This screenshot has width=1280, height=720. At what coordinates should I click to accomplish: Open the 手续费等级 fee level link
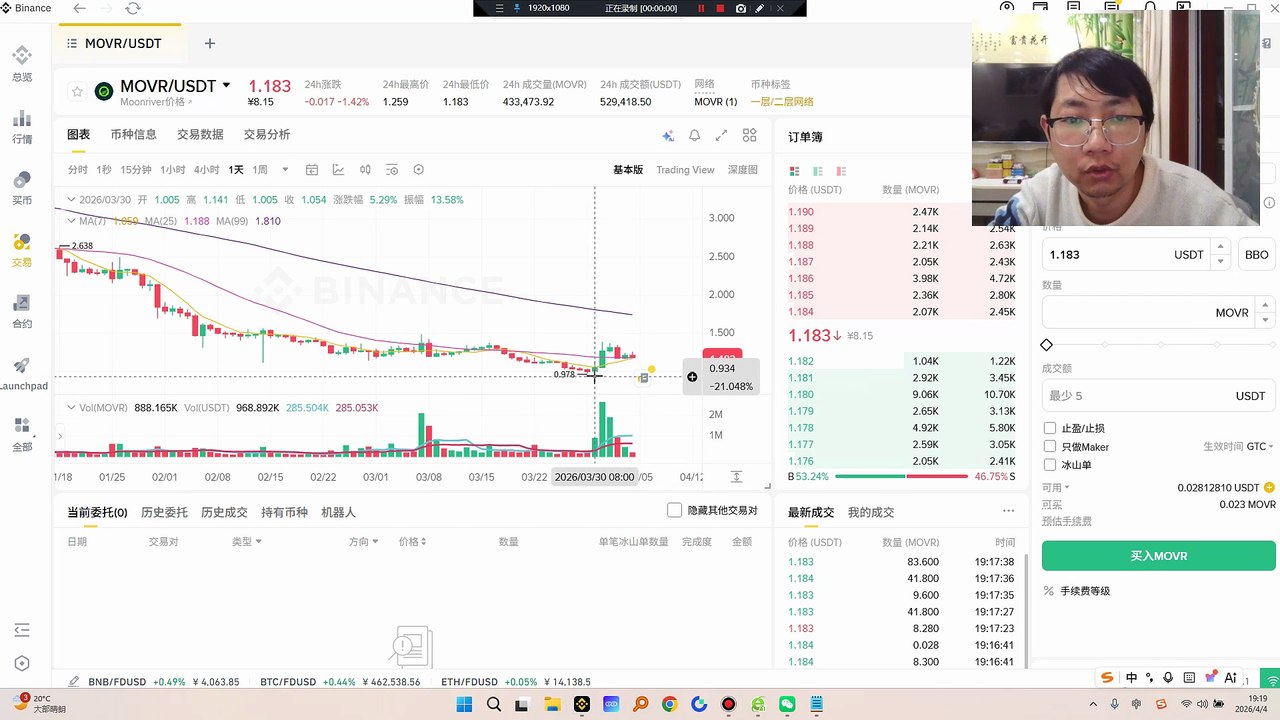click(1085, 591)
